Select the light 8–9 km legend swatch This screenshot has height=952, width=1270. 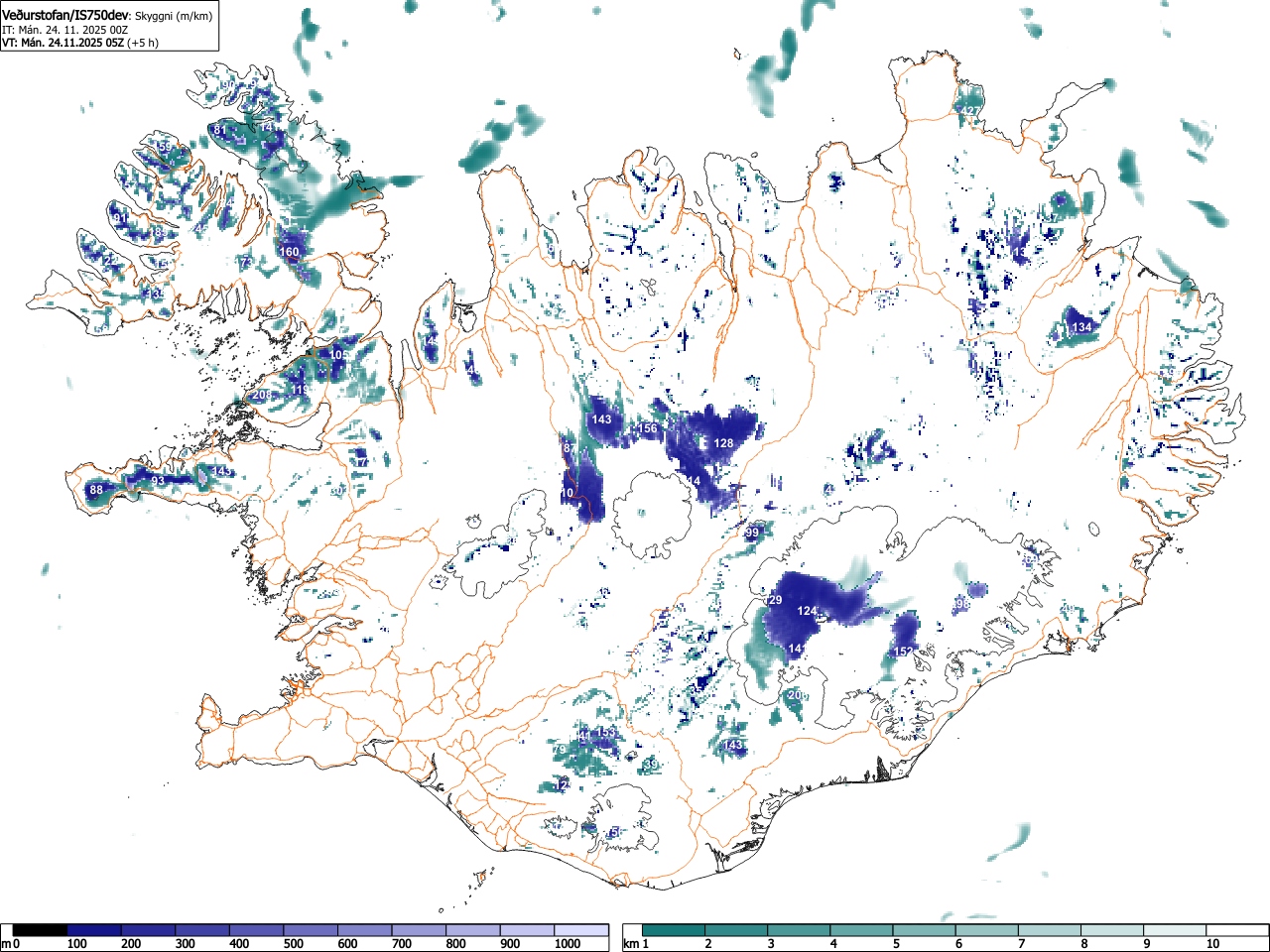(1113, 930)
